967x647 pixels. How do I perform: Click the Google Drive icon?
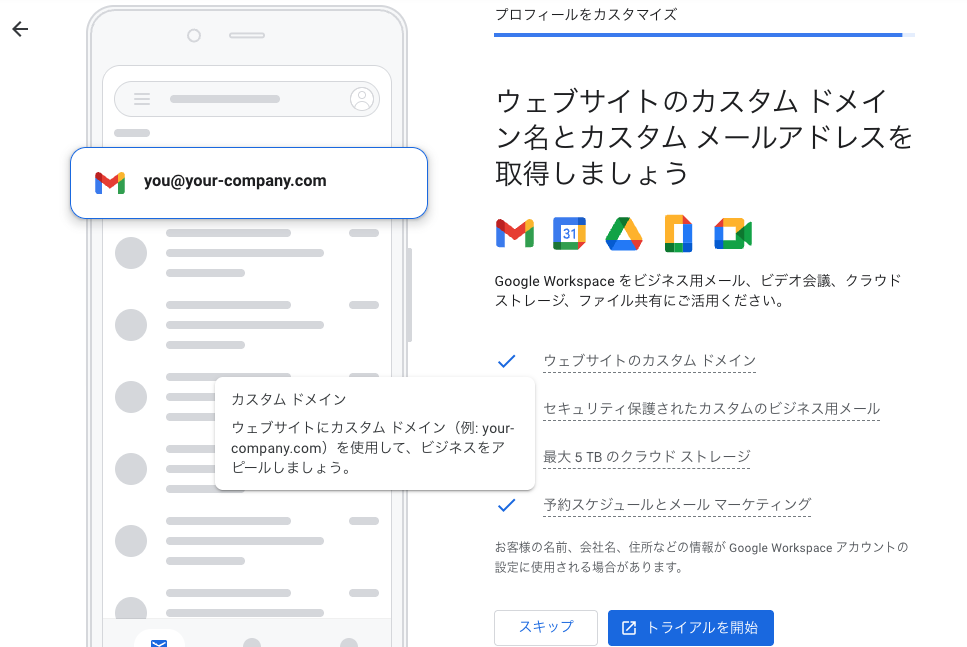pyautogui.click(x=624, y=234)
